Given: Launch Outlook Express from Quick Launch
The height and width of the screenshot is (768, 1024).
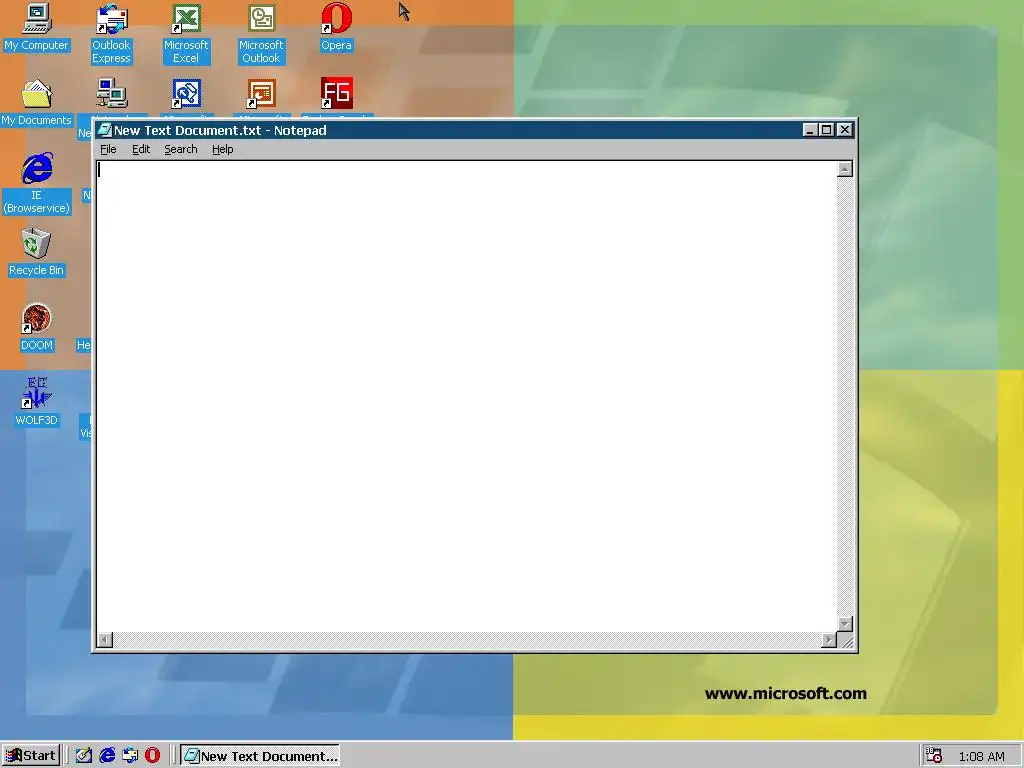Looking at the screenshot, I should tap(130, 756).
